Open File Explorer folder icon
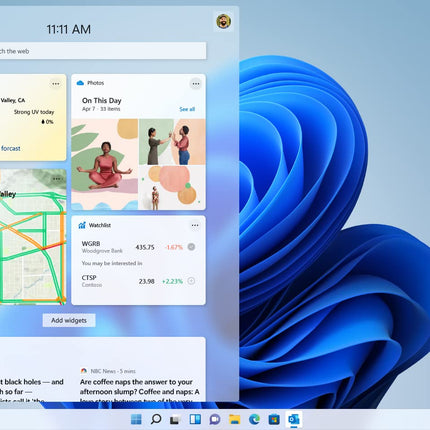 234,419
